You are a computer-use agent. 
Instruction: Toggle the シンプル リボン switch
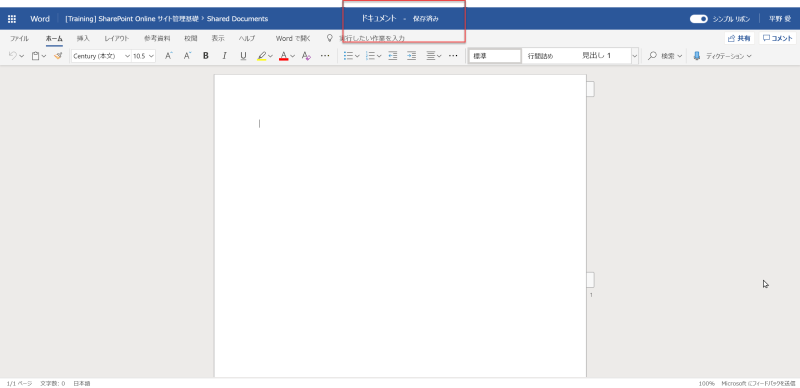coord(698,19)
